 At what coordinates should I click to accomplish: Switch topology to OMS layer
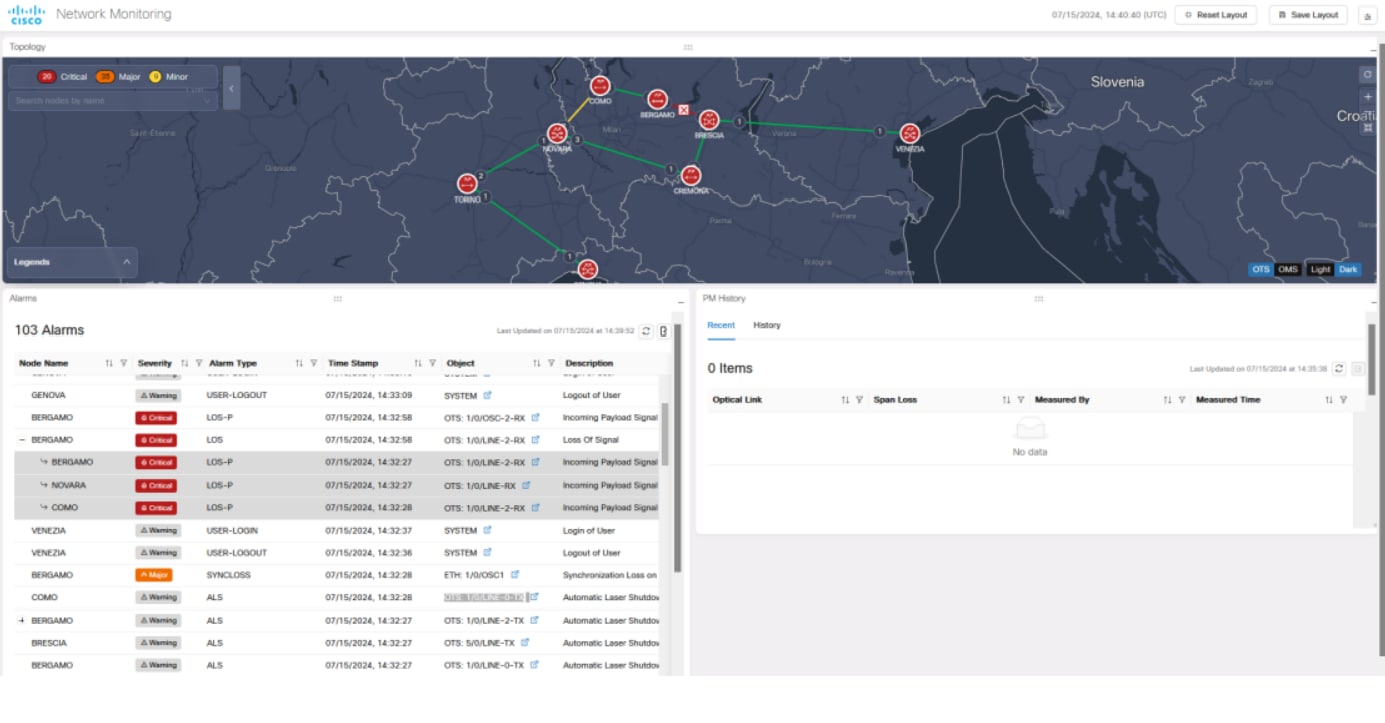[x=1288, y=269]
